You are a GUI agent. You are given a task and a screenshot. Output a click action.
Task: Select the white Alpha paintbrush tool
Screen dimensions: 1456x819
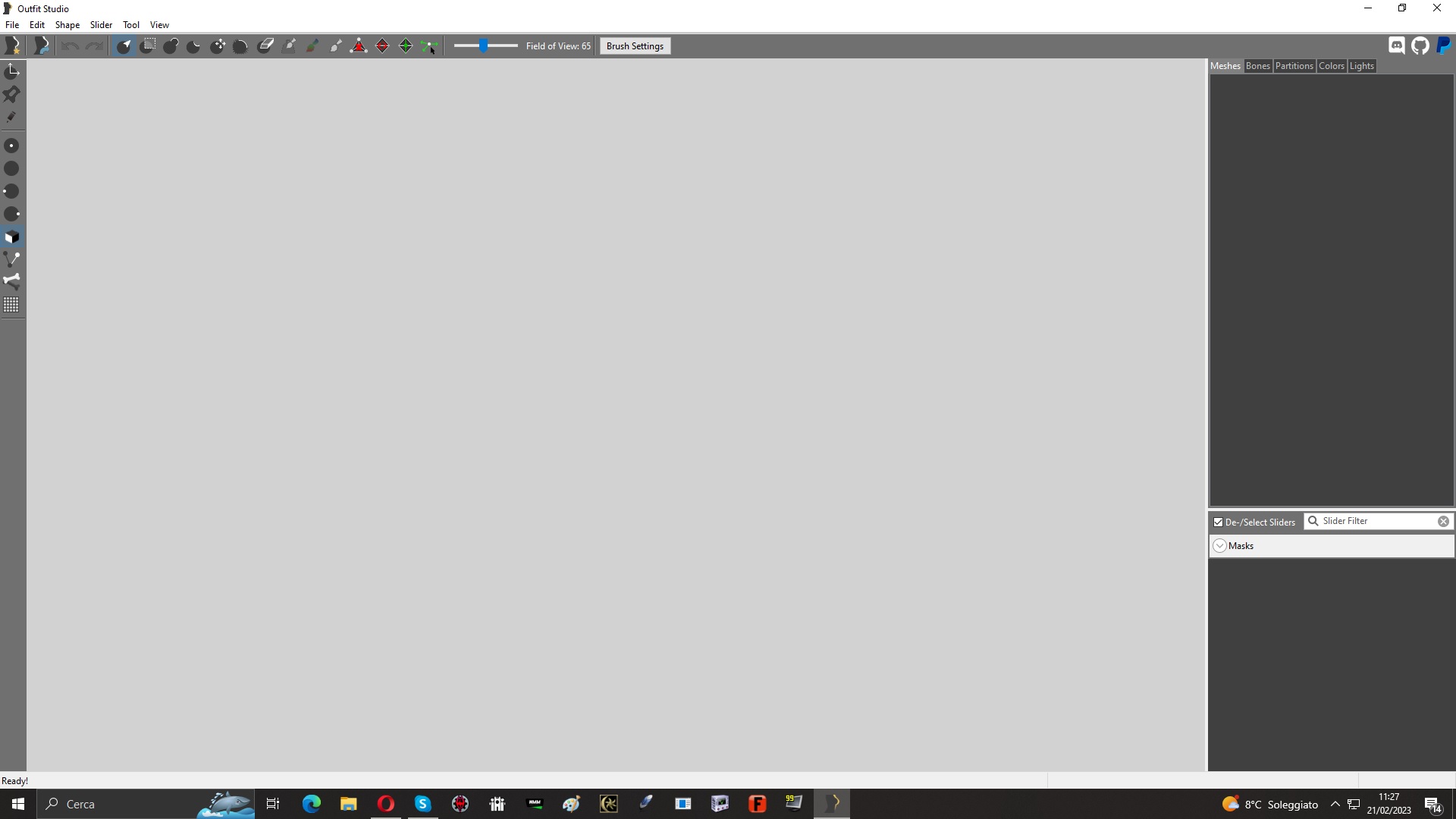336,46
